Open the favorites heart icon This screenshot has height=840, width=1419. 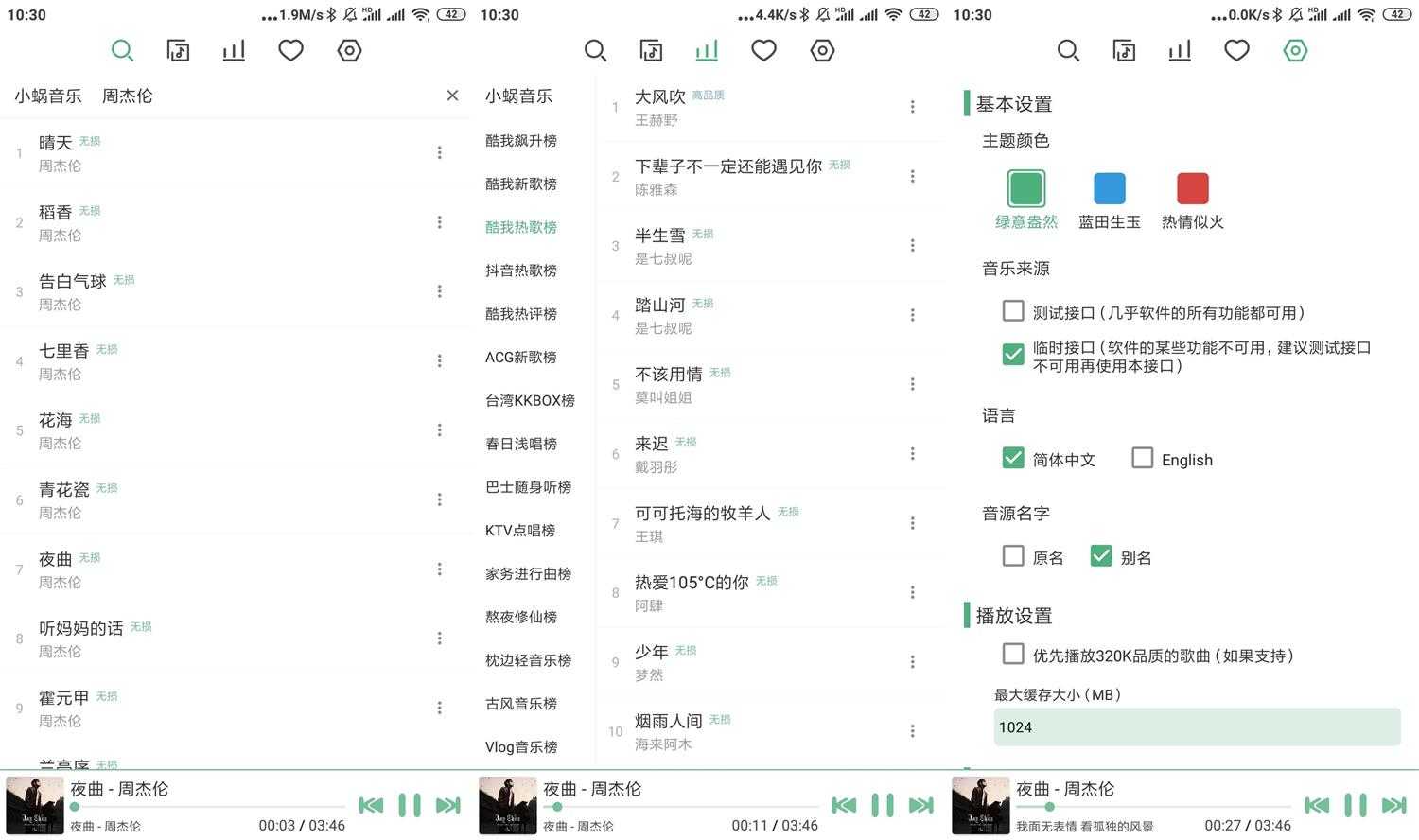763,50
